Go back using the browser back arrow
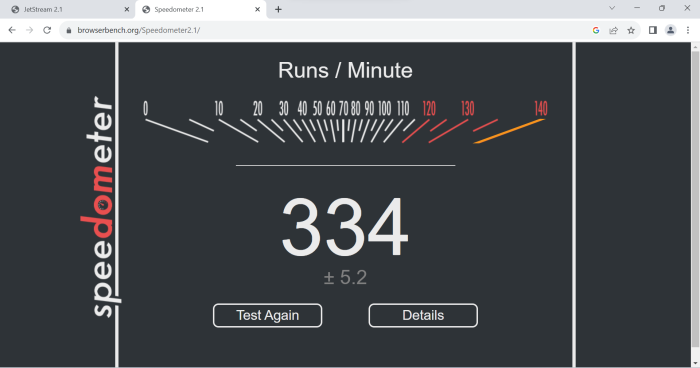700x368 pixels. (12, 30)
